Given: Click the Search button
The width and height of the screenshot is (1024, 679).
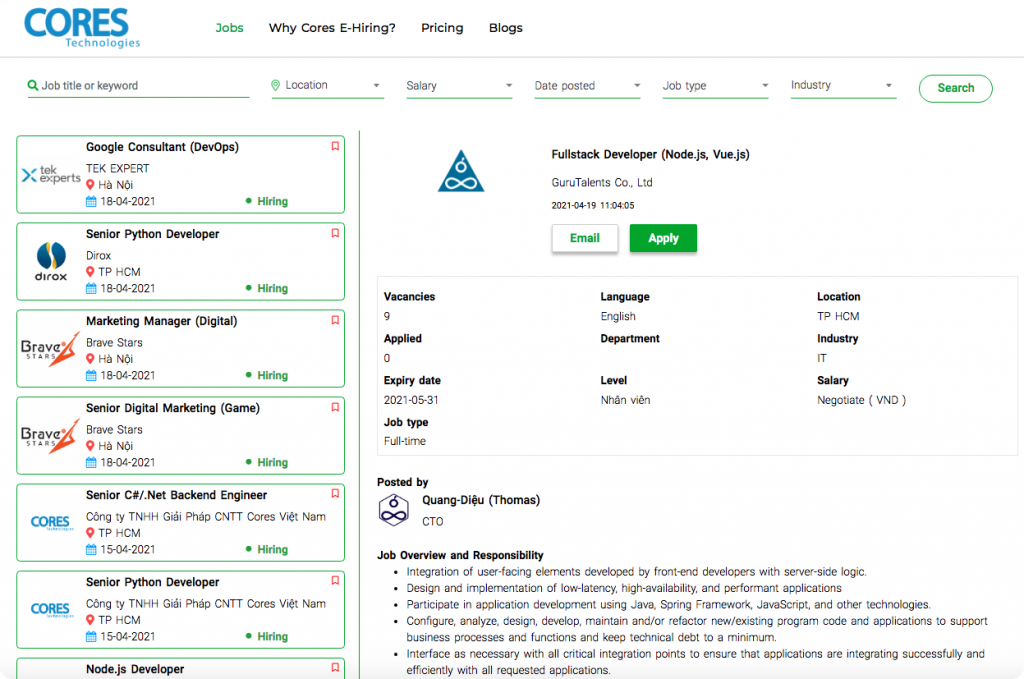Looking at the screenshot, I should [x=955, y=88].
